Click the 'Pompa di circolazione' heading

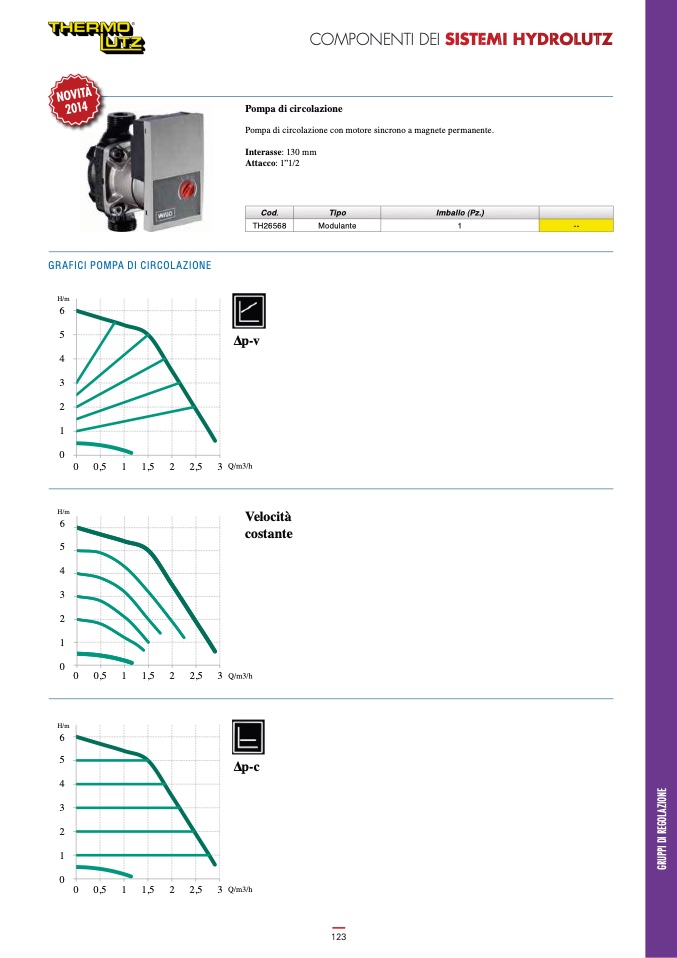(294, 108)
